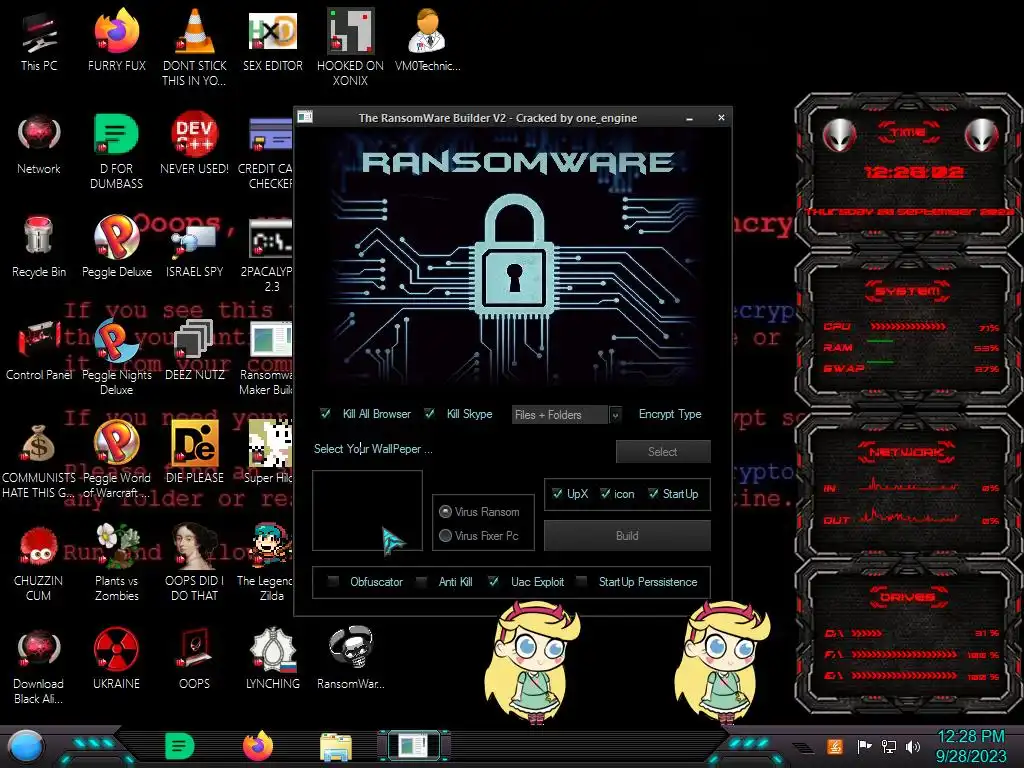
Task: Open the Peggle Deluxe desktop icon
Action: [116, 247]
